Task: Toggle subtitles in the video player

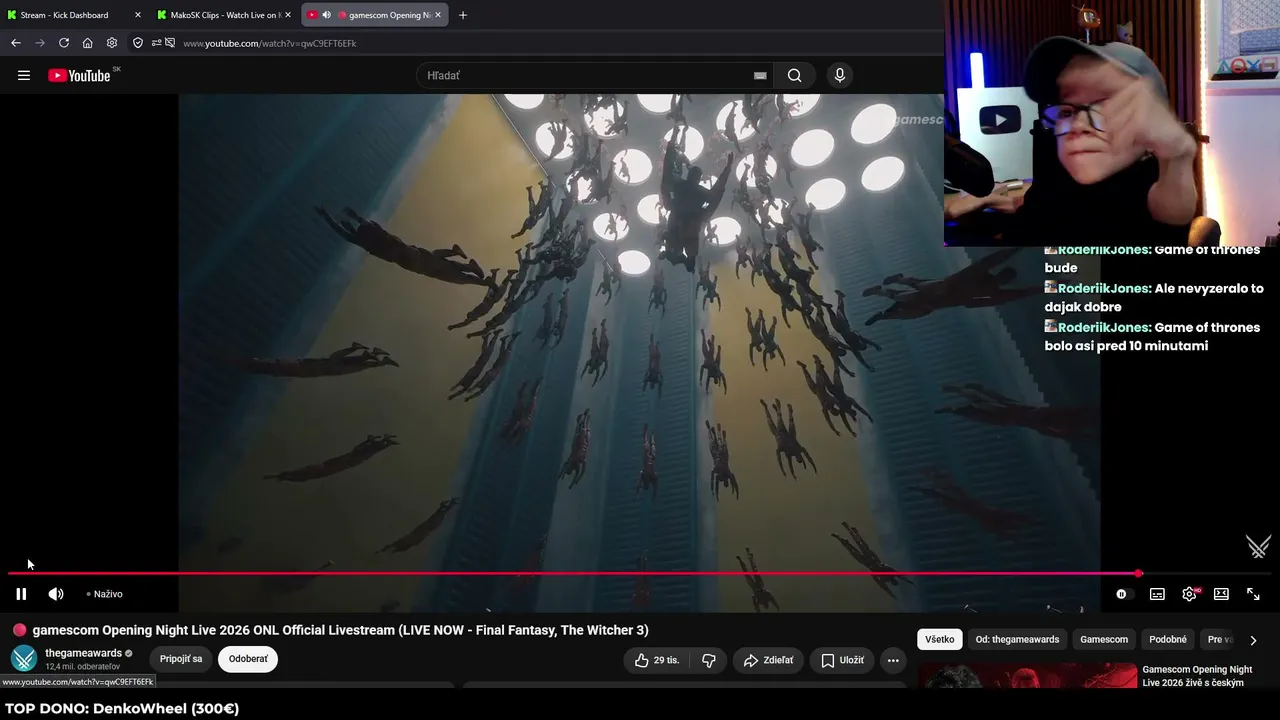Action: (1157, 594)
